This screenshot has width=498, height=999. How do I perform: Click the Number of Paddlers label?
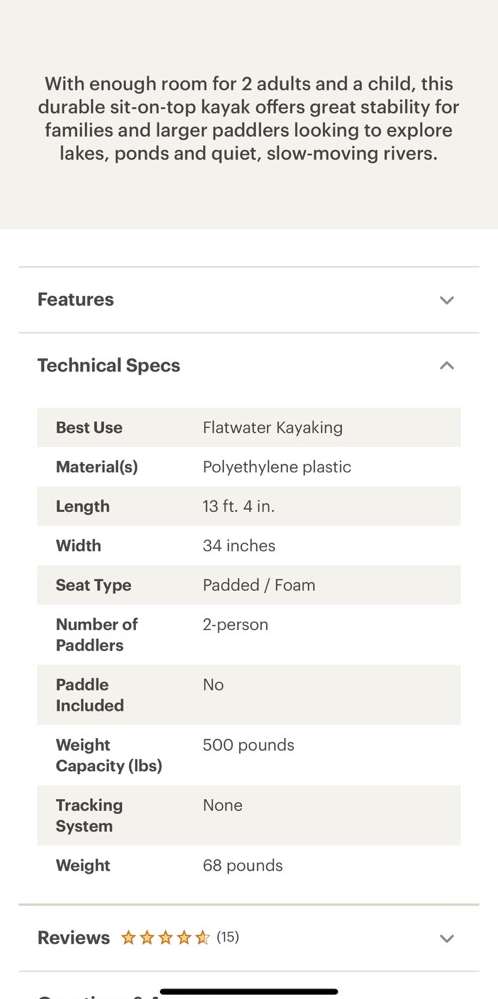(97, 635)
